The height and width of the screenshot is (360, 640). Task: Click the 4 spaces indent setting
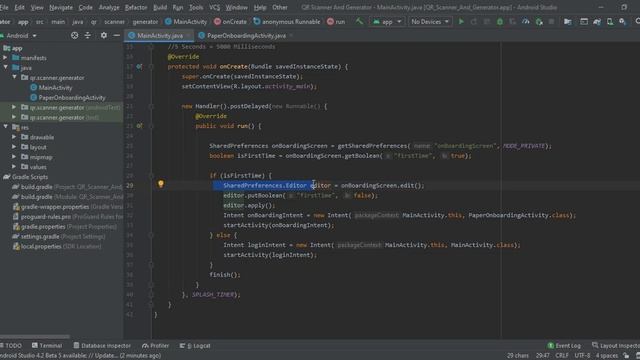tap(607, 356)
